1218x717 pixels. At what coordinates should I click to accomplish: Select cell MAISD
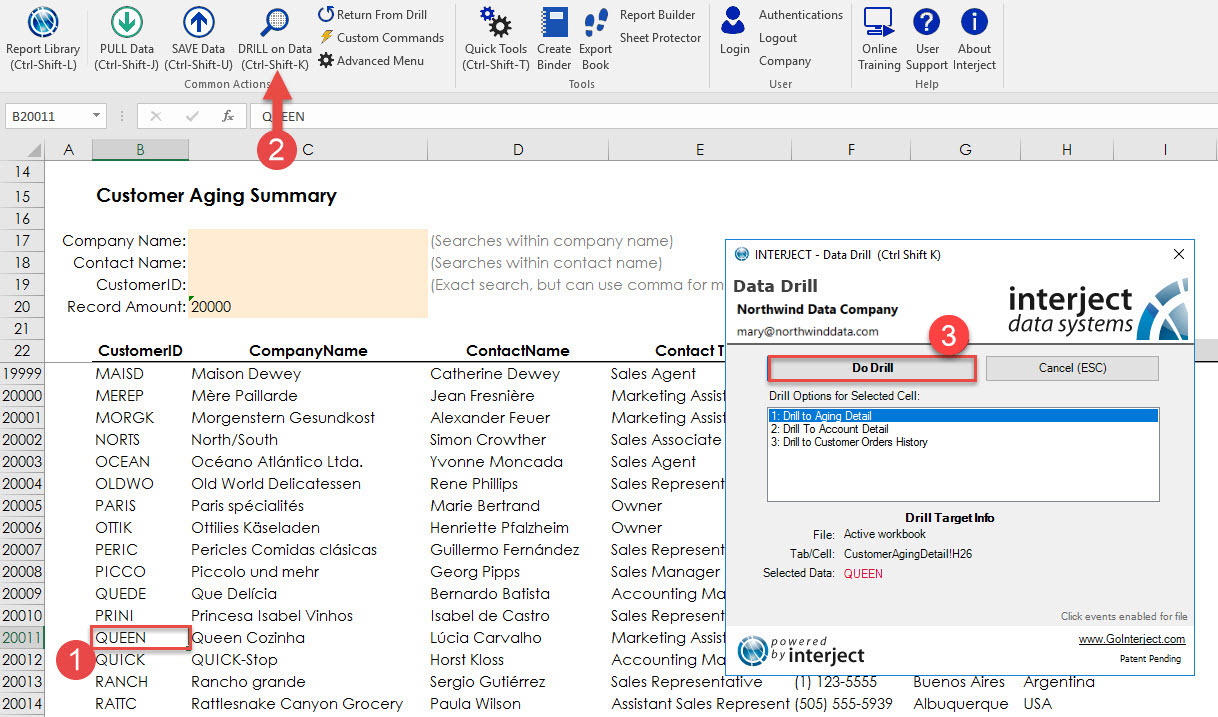(140, 373)
